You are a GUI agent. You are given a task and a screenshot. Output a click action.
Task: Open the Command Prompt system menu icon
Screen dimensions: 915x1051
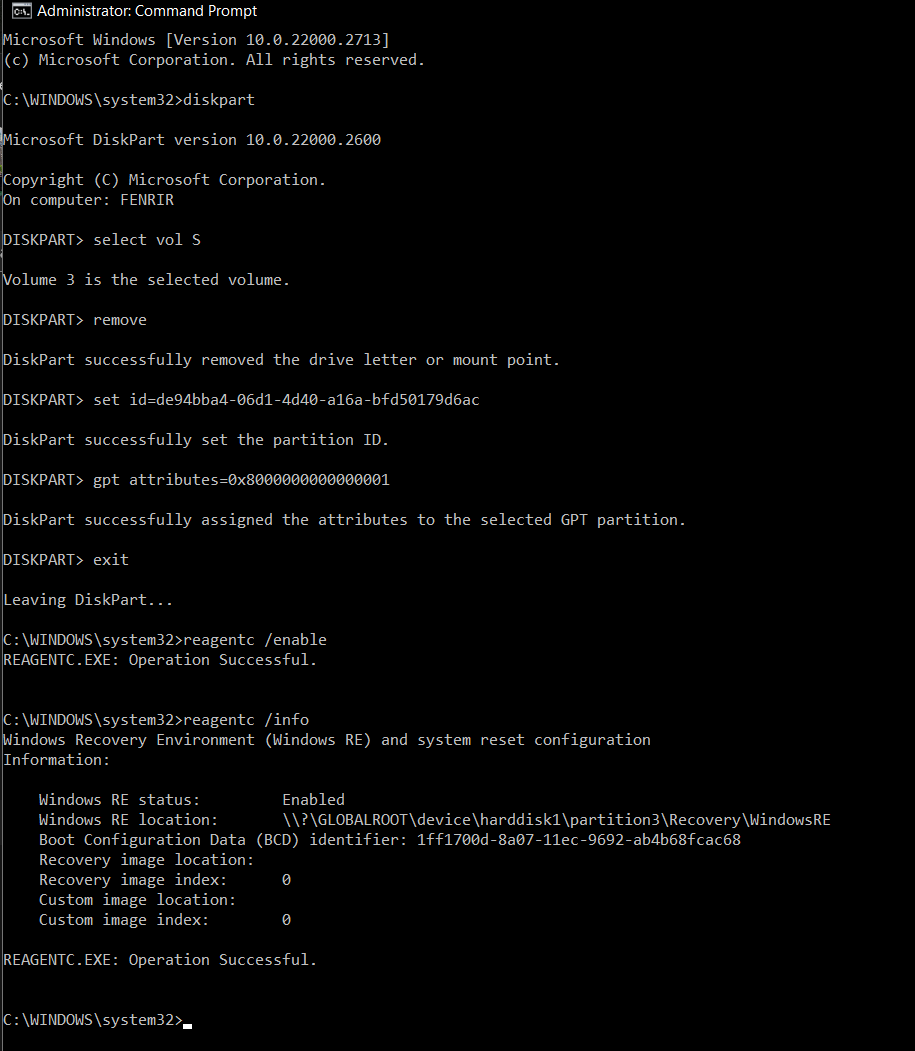point(21,11)
